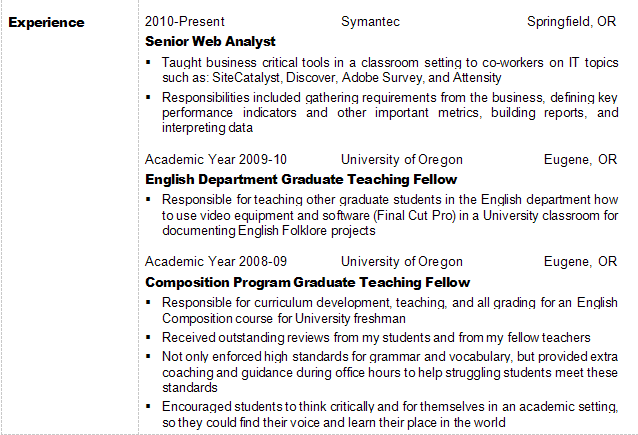Click the bullet starting "Responsibilities included gathering requirements"
The height and width of the screenshot is (435, 638).
click(390, 113)
